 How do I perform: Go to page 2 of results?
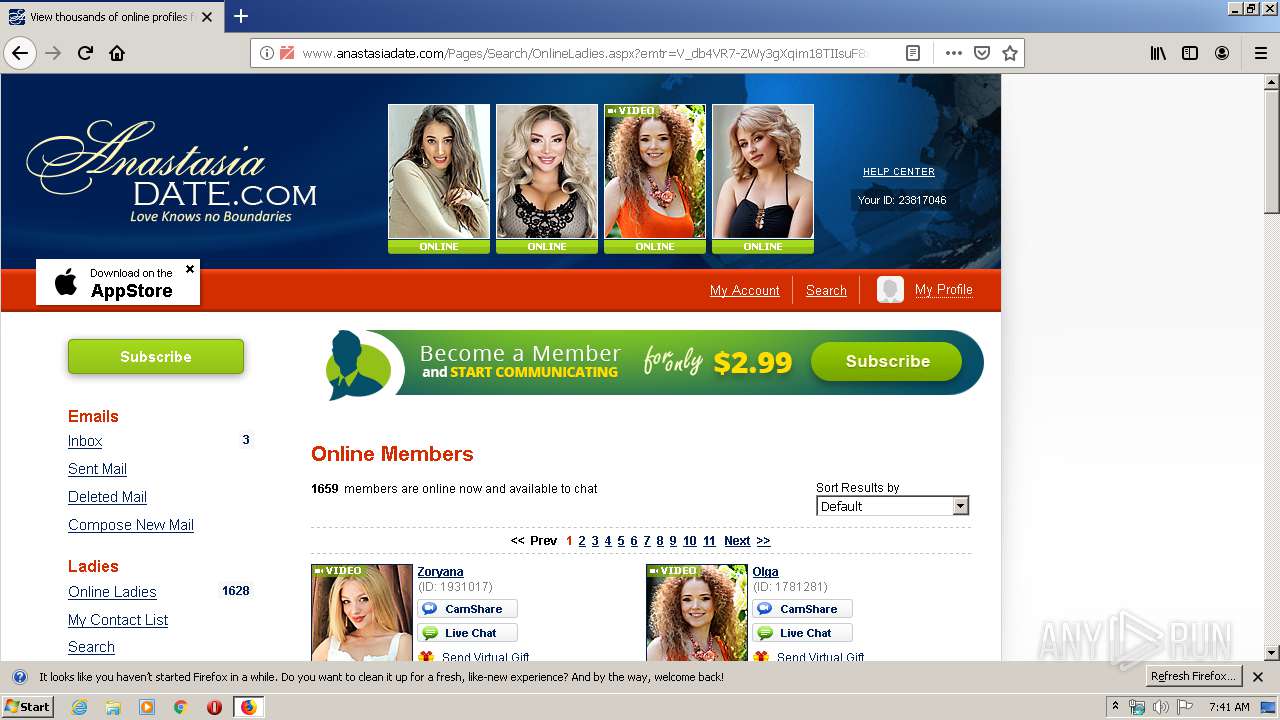pyautogui.click(x=582, y=541)
